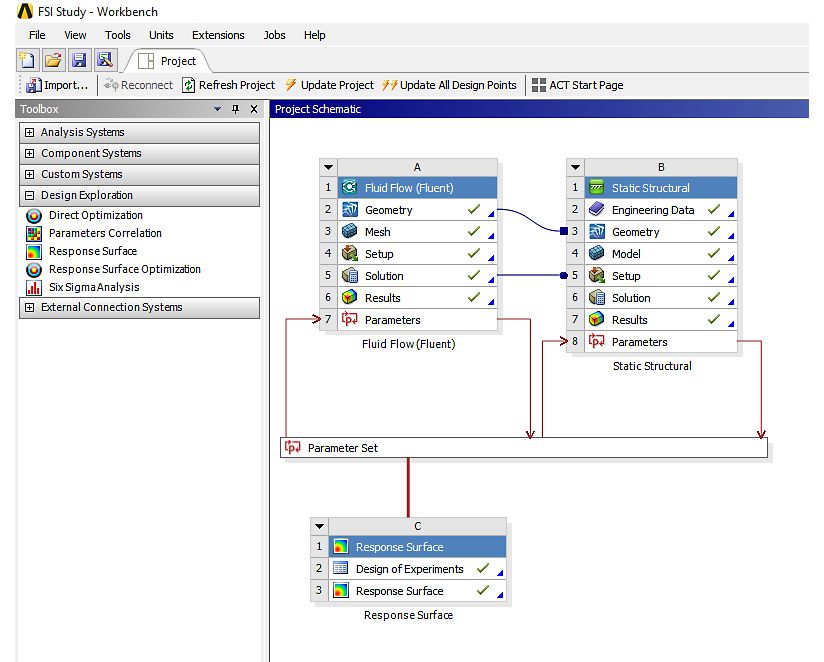Image resolution: width=824 pixels, height=662 pixels.
Task: Click Reconnect in the toolbar
Action: pyautogui.click(x=138, y=85)
